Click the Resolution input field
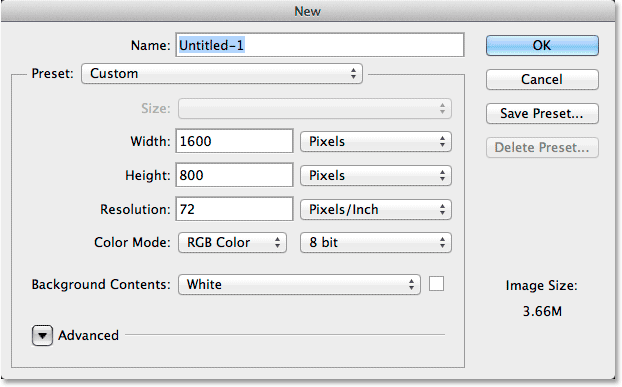622x387 pixels. click(x=234, y=209)
